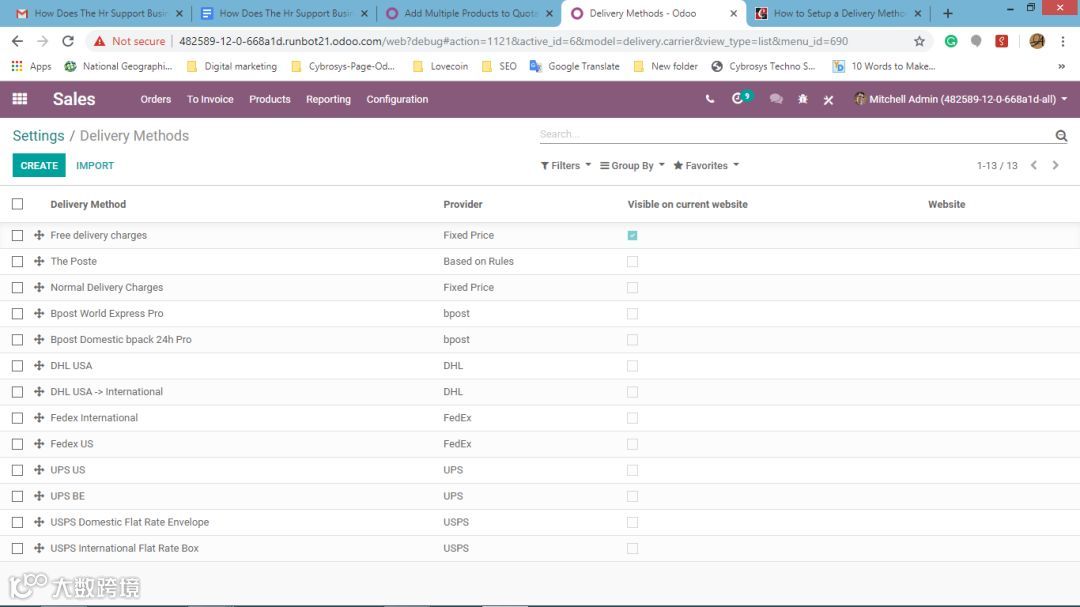Click drag handle for UPS BE row
Viewport: 1080px width, 607px height.
39,496
